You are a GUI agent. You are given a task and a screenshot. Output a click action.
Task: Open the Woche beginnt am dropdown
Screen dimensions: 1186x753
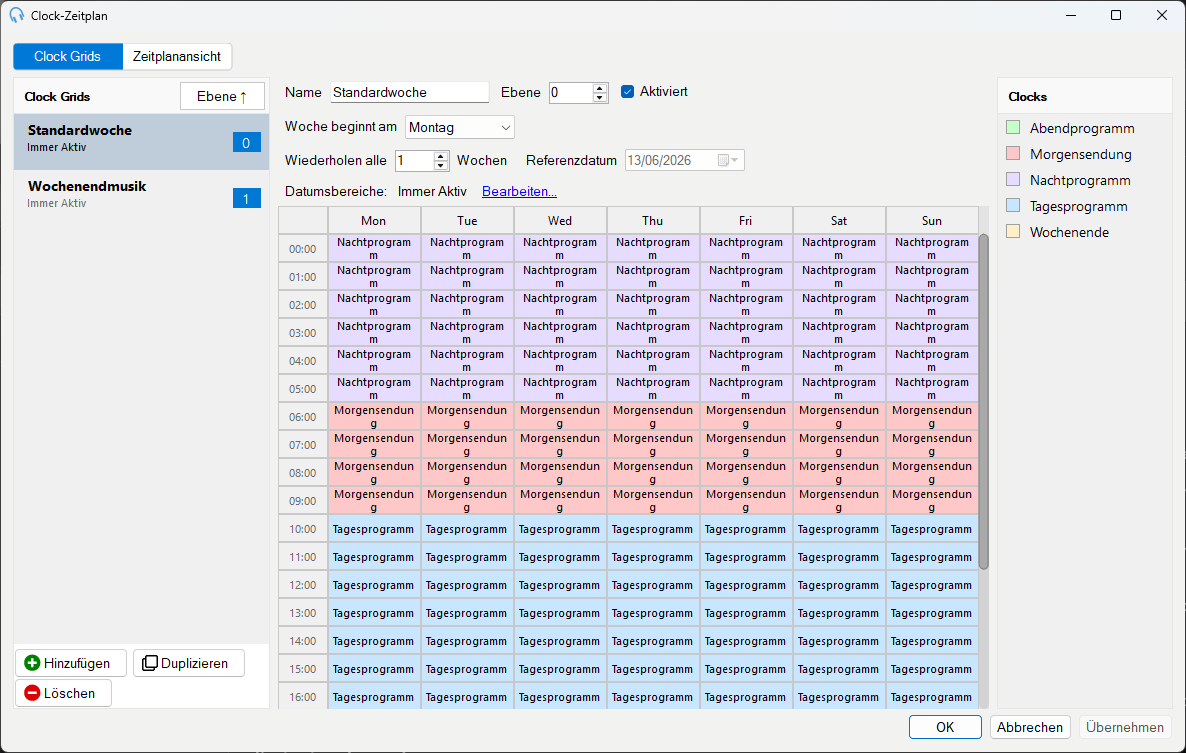point(460,128)
